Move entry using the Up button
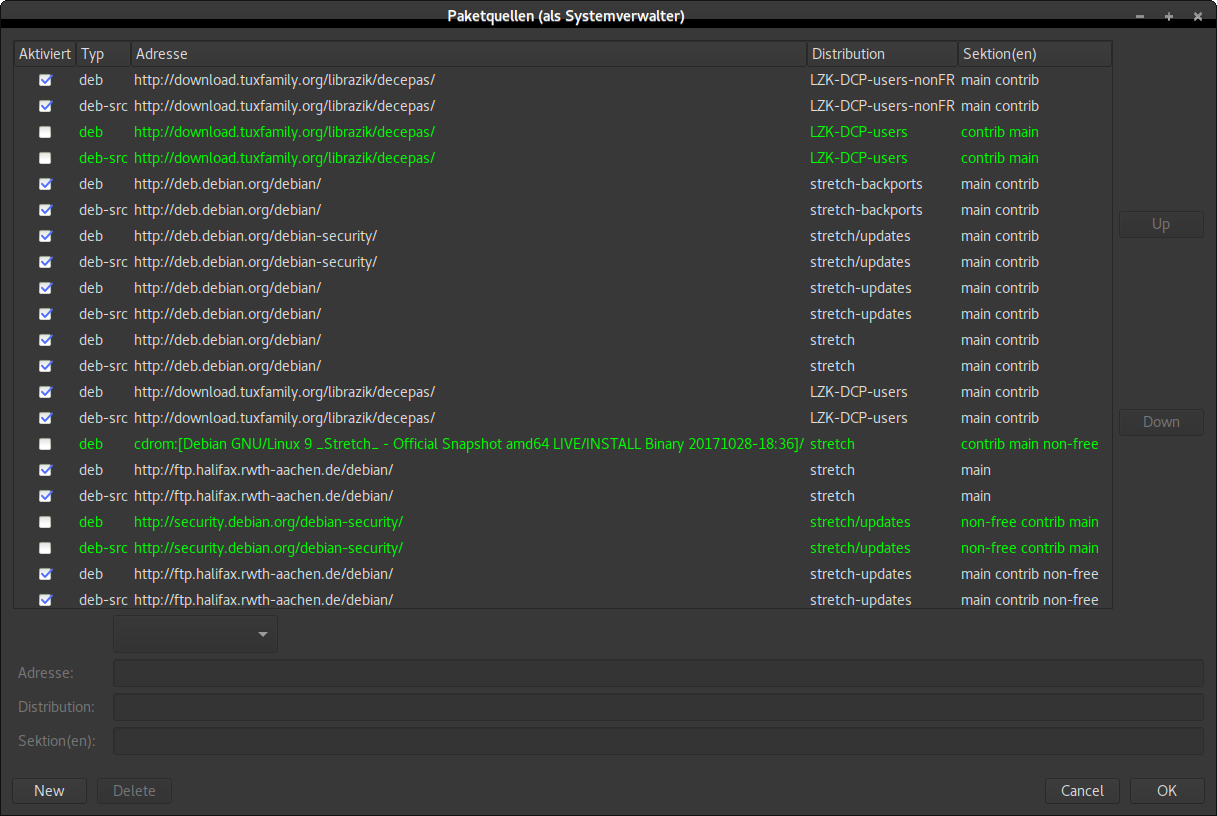This screenshot has width=1217, height=816. 1161,224
